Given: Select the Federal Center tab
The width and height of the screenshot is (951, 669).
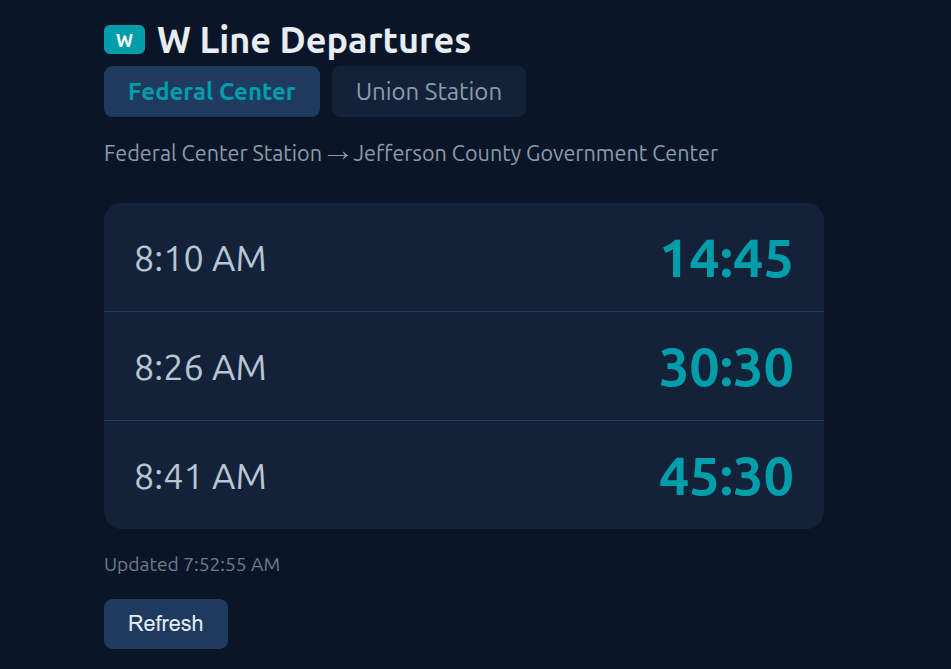Looking at the screenshot, I should tap(211, 91).
